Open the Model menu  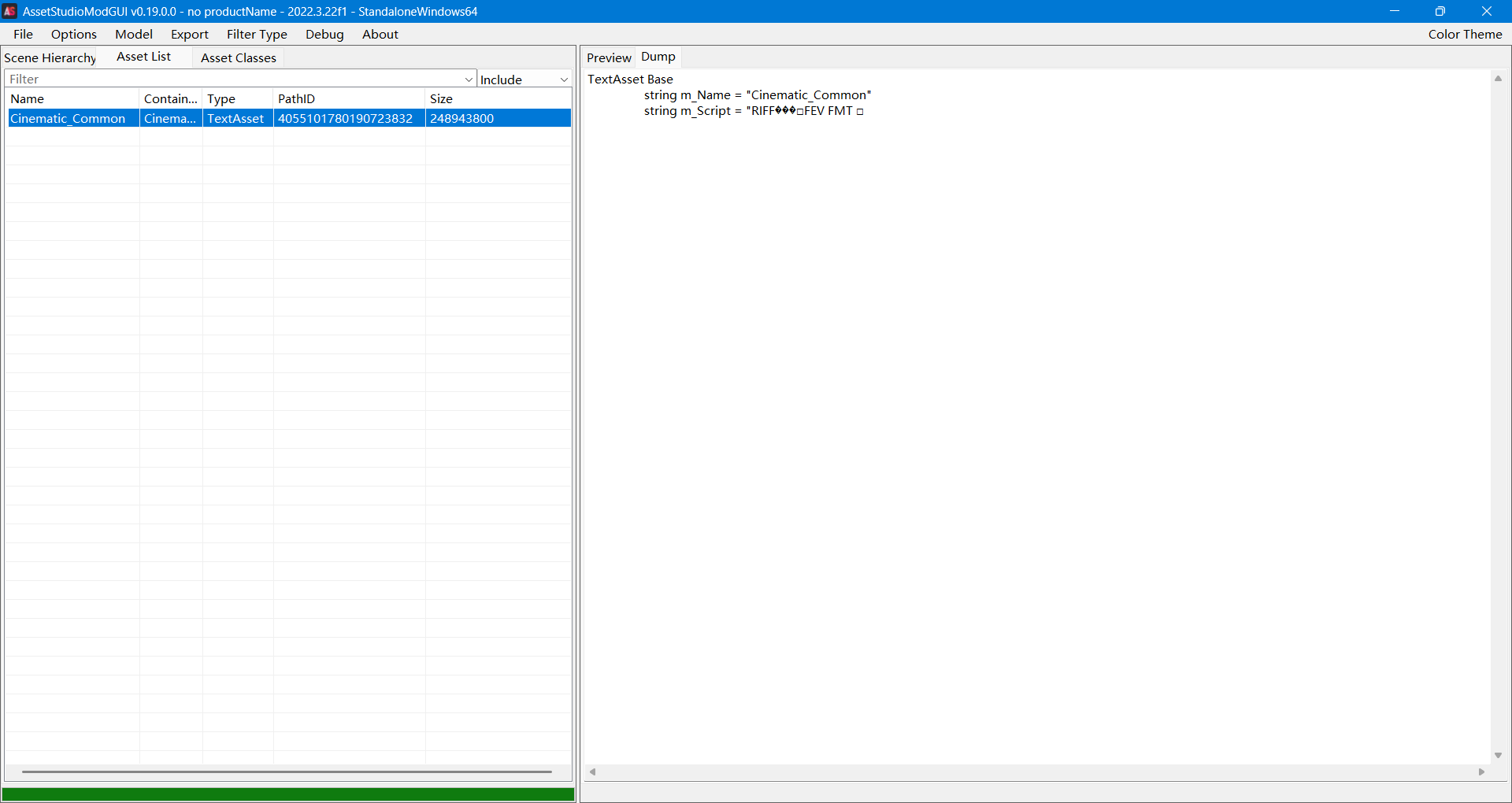pos(133,34)
